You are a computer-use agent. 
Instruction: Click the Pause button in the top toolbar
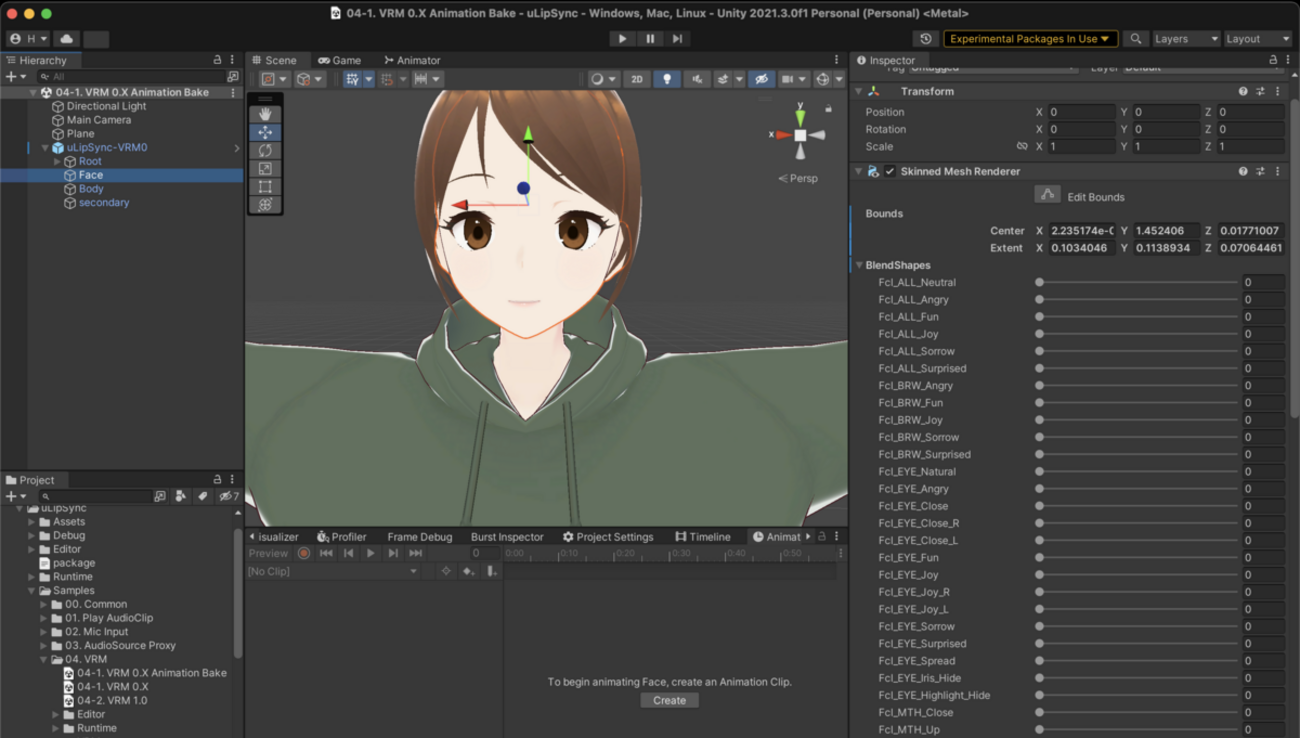[650, 39]
